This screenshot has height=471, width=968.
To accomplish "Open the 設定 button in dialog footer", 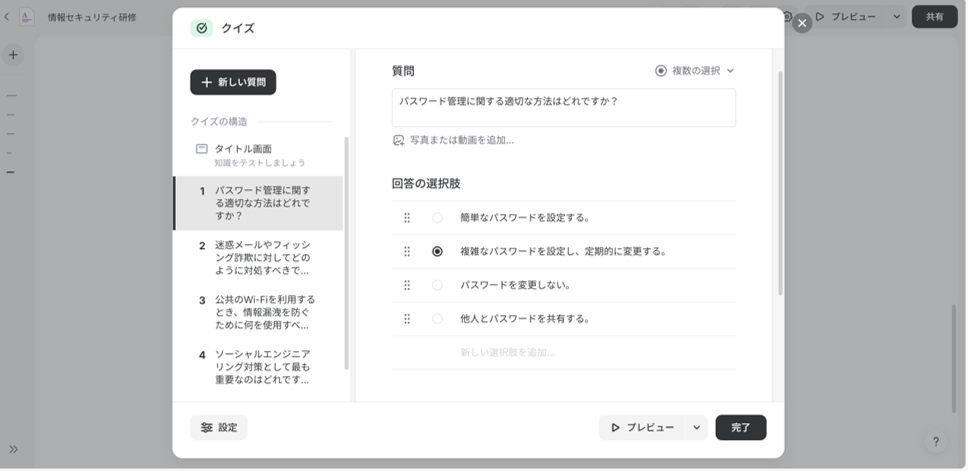I will [219, 427].
